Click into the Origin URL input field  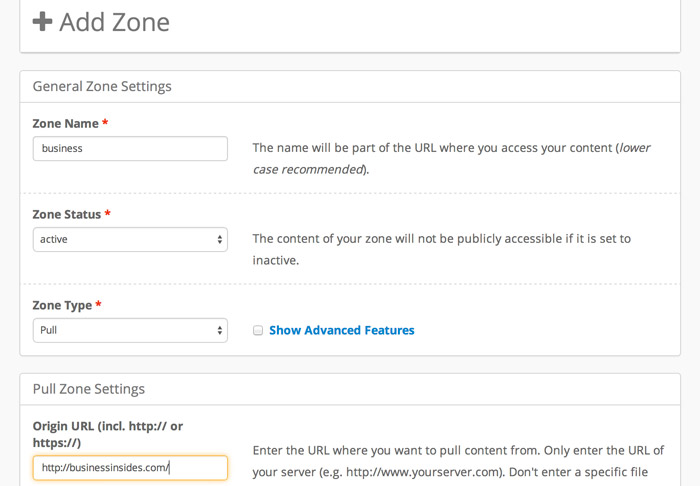130,467
